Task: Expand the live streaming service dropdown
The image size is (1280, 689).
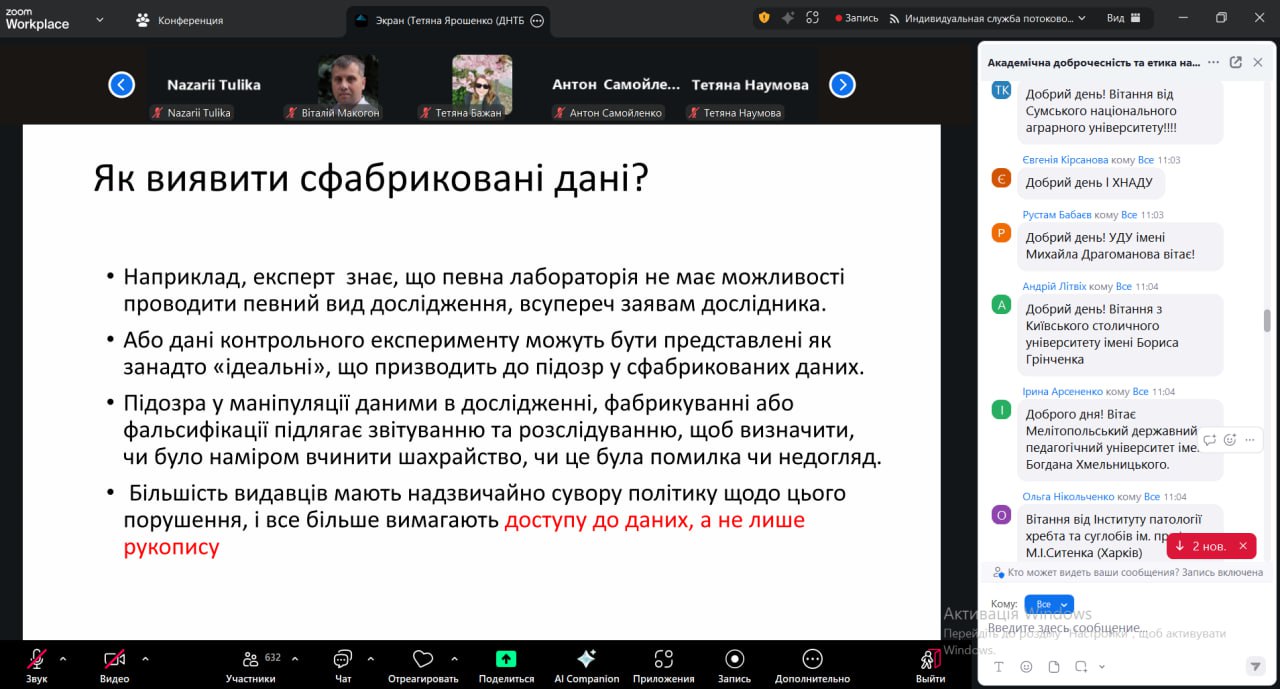Action: [x=1084, y=18]
